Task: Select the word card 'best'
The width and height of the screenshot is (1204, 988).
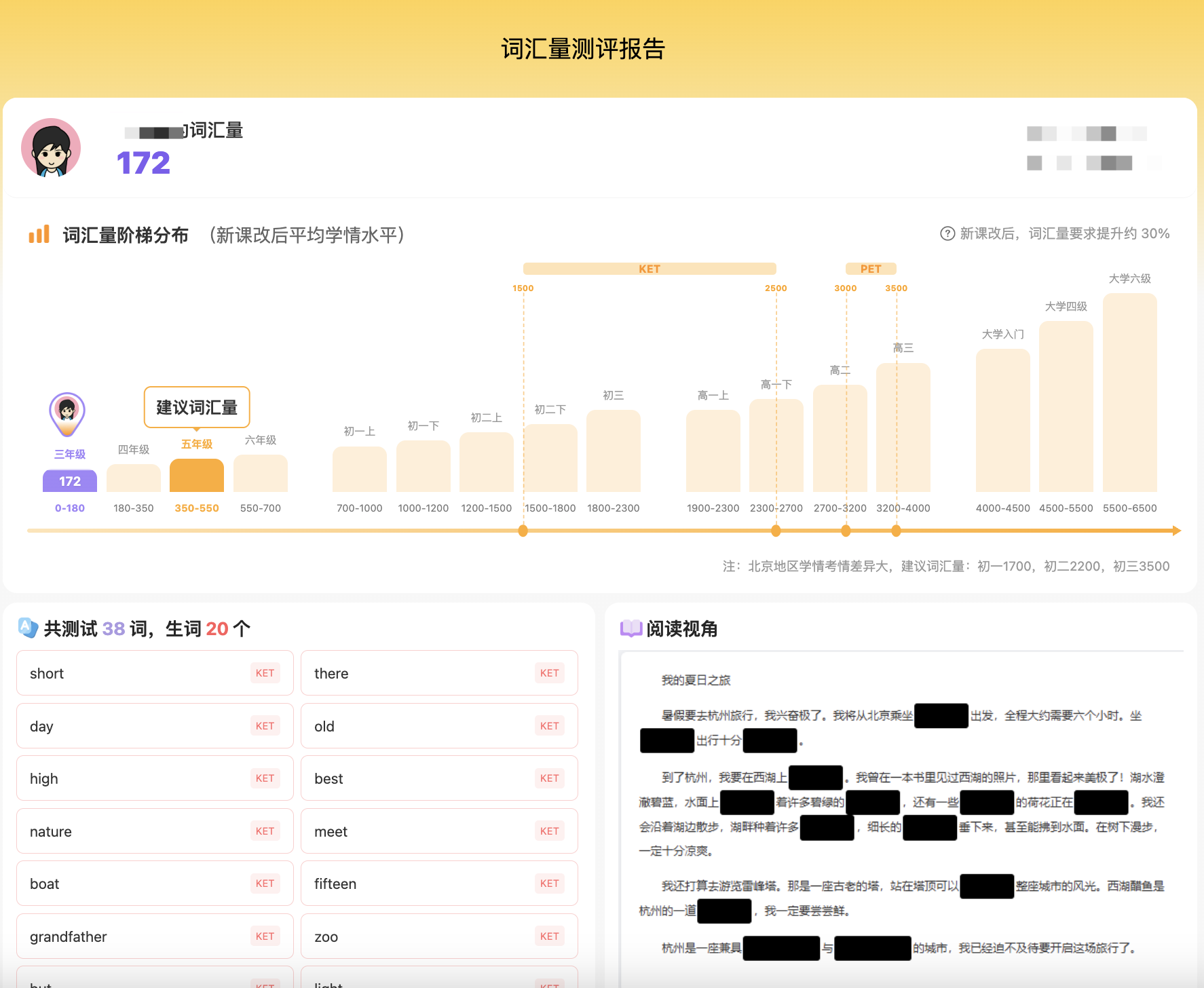Action: coord(439,778)
